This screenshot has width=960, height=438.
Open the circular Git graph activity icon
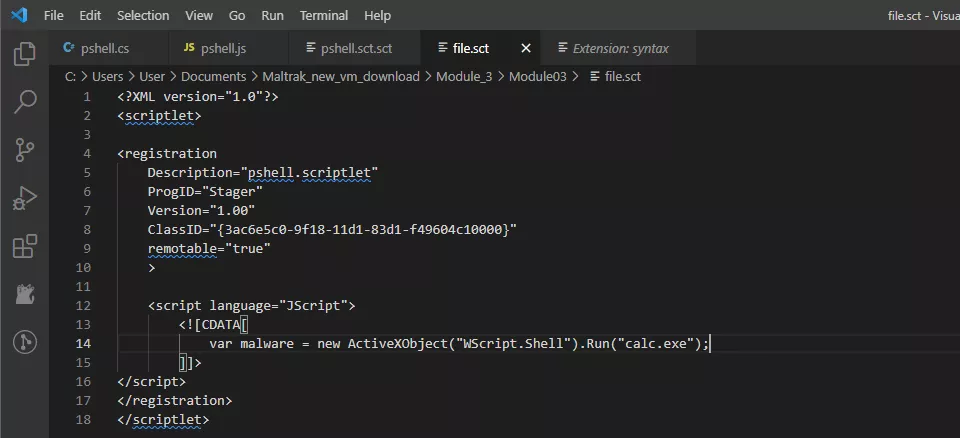pos(24,342)
